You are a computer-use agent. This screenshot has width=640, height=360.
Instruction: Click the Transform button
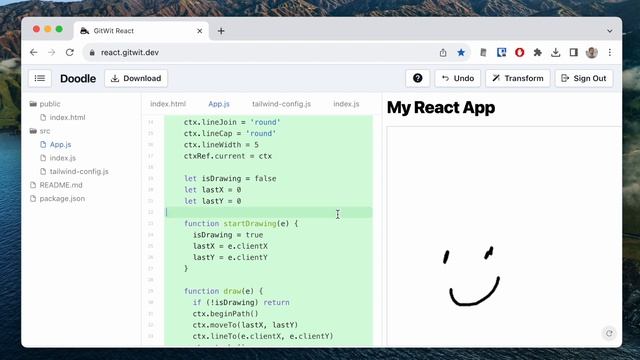[x=518, y=78]
